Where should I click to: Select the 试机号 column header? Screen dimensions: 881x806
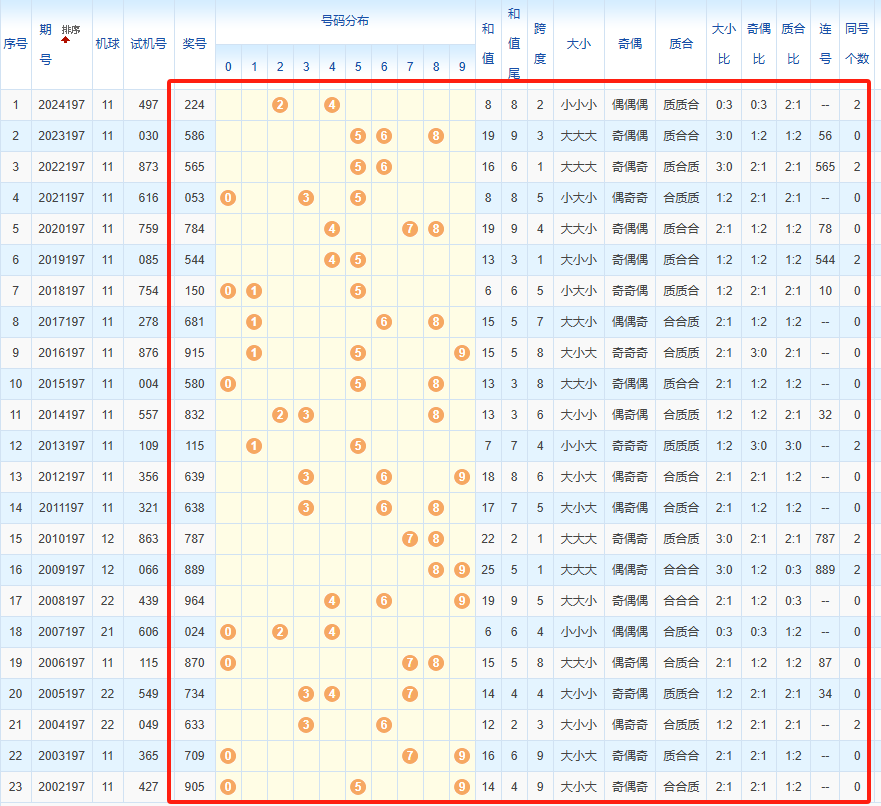pos(149,44)
